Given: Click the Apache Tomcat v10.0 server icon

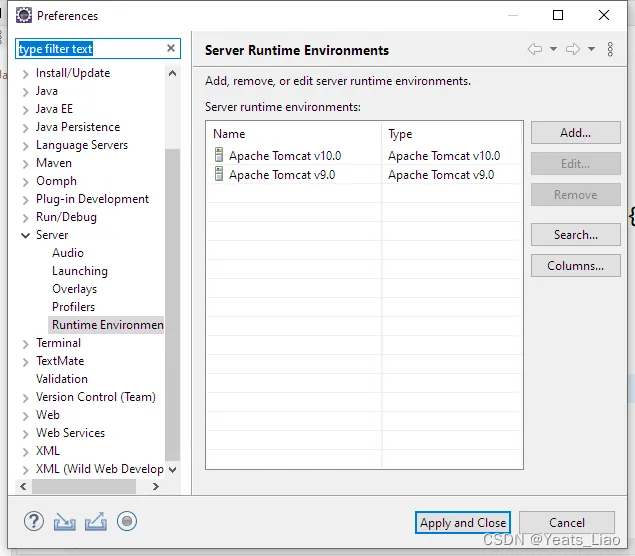Looking at the screenshot, I should [219, 155].
